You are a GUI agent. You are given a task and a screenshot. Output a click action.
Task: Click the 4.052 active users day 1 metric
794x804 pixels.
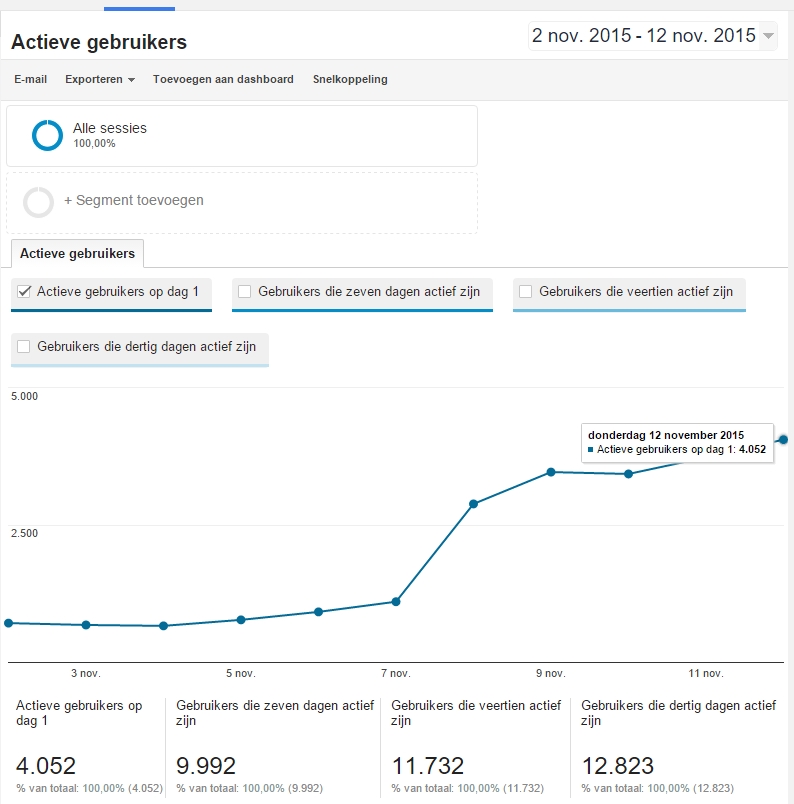click(x=46, y=766)
